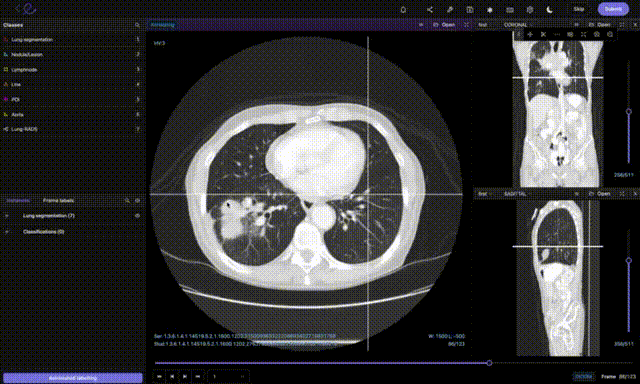Screen dimensions: 640x384
Task: Click Open in sagittal view header
Action: 600,194
